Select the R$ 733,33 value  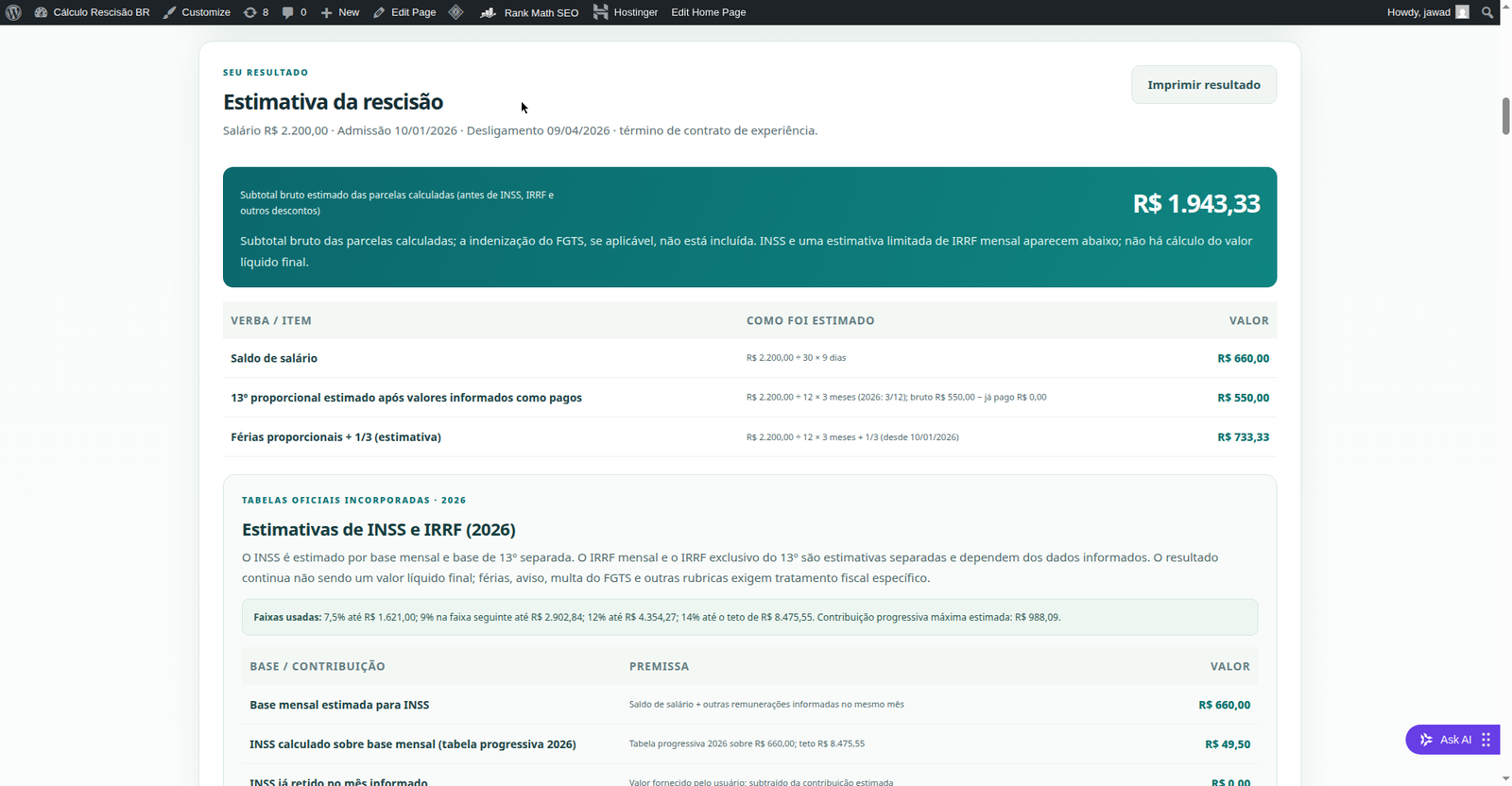click(x=1244, y=437)
